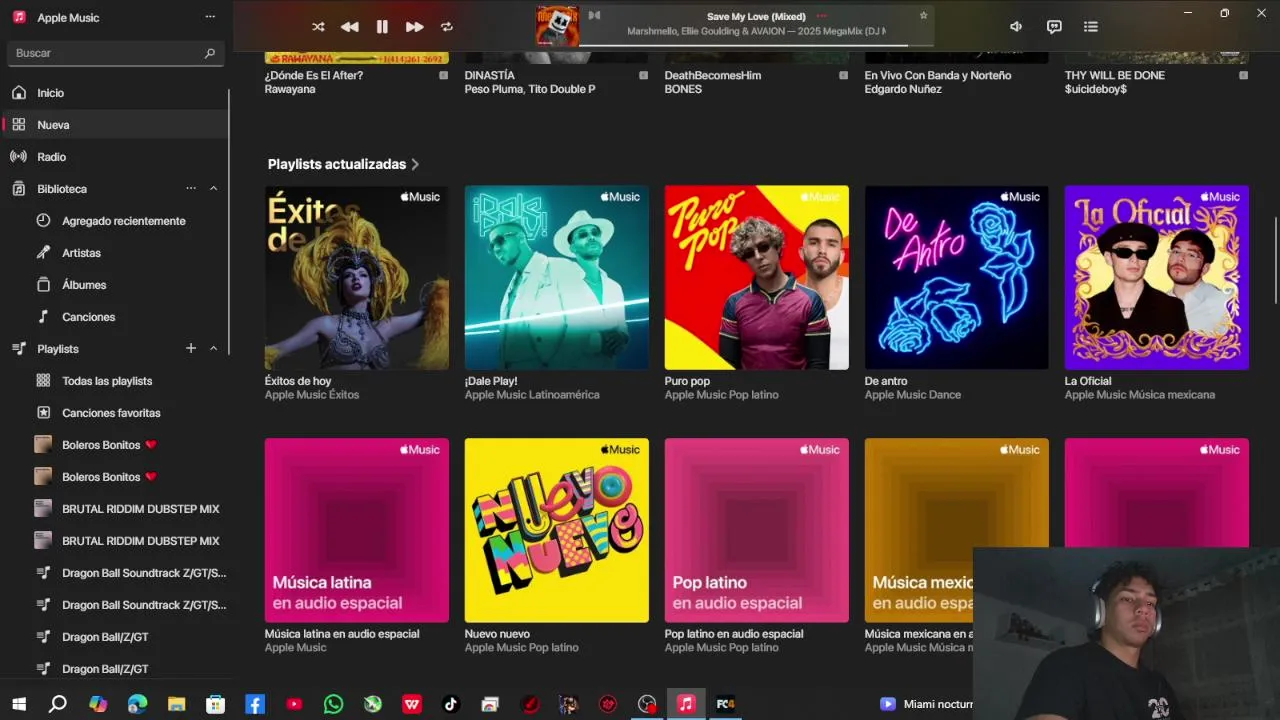Click the magnifier search icon
Viewport: 1280px width, 720px height.
click(x=210, y=53)
